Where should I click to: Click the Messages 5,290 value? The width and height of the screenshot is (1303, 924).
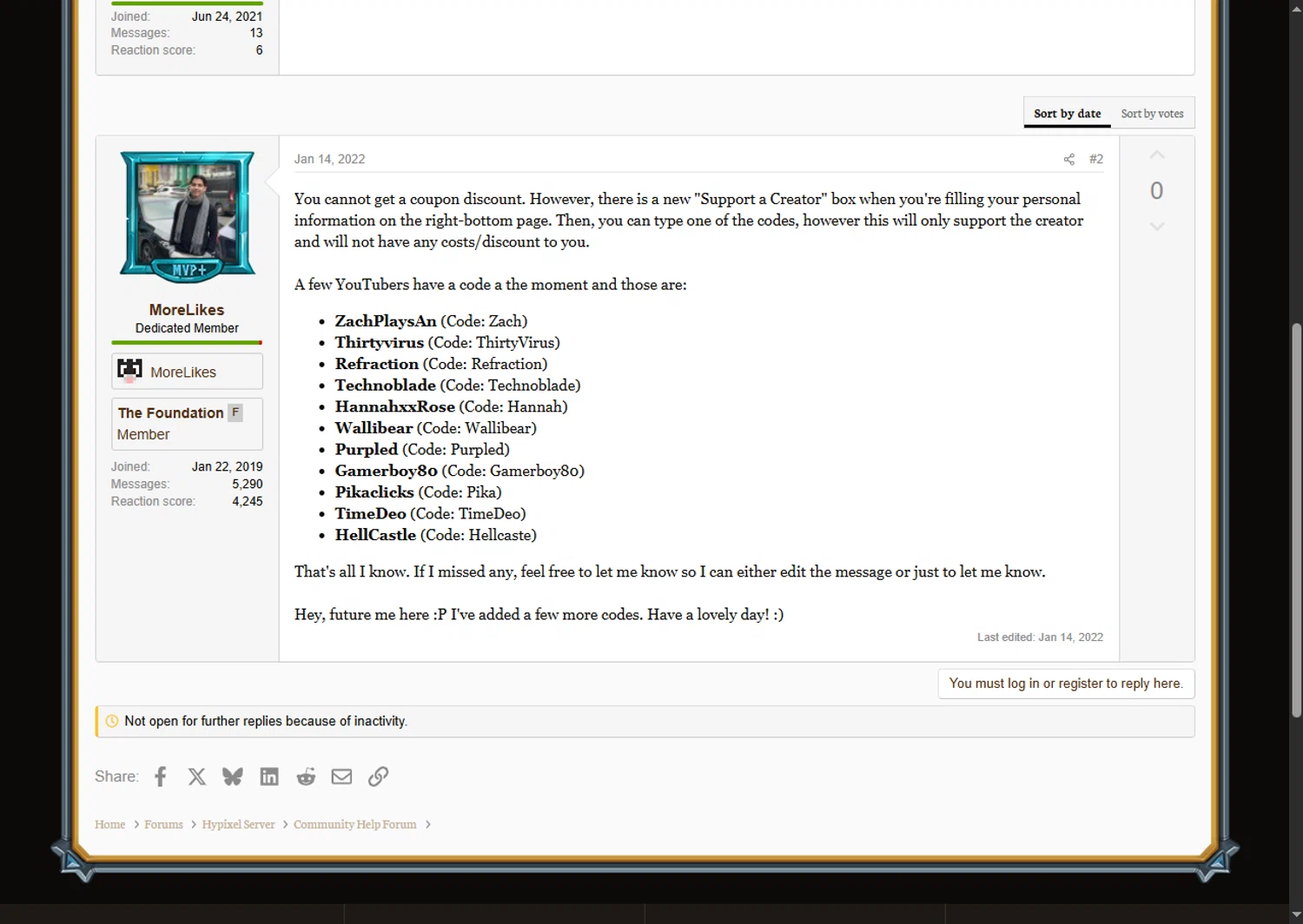tap(247, 484)
